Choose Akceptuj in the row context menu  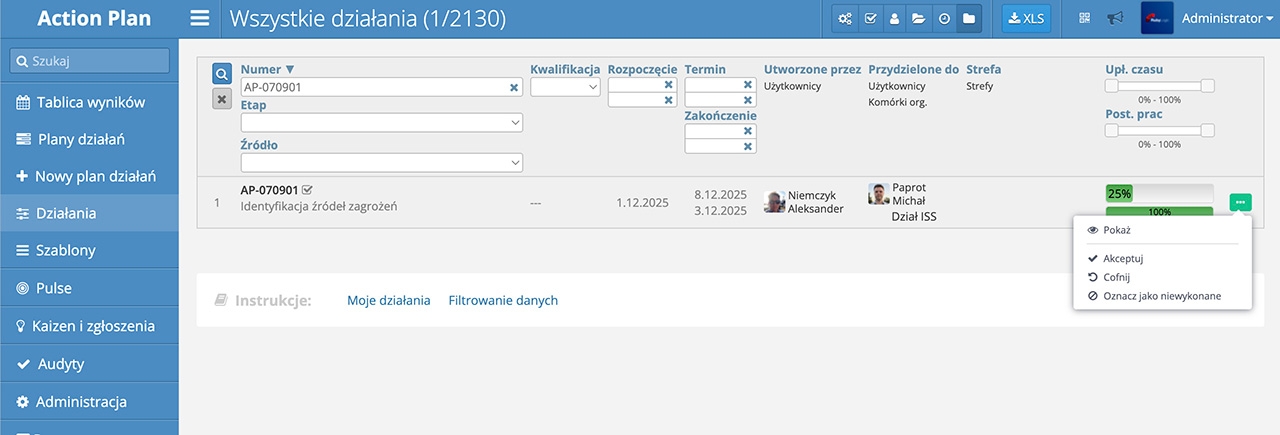click(1162, 258)
